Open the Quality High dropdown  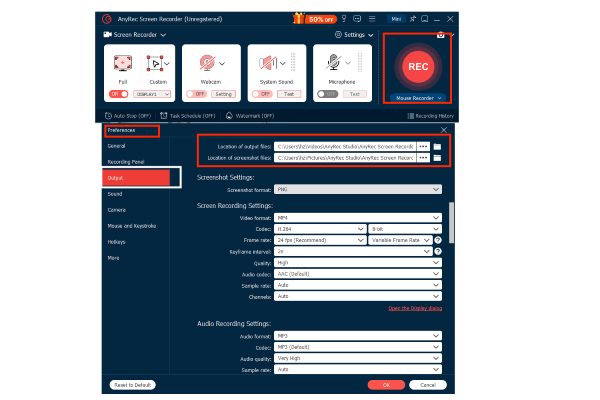point(358,263)
